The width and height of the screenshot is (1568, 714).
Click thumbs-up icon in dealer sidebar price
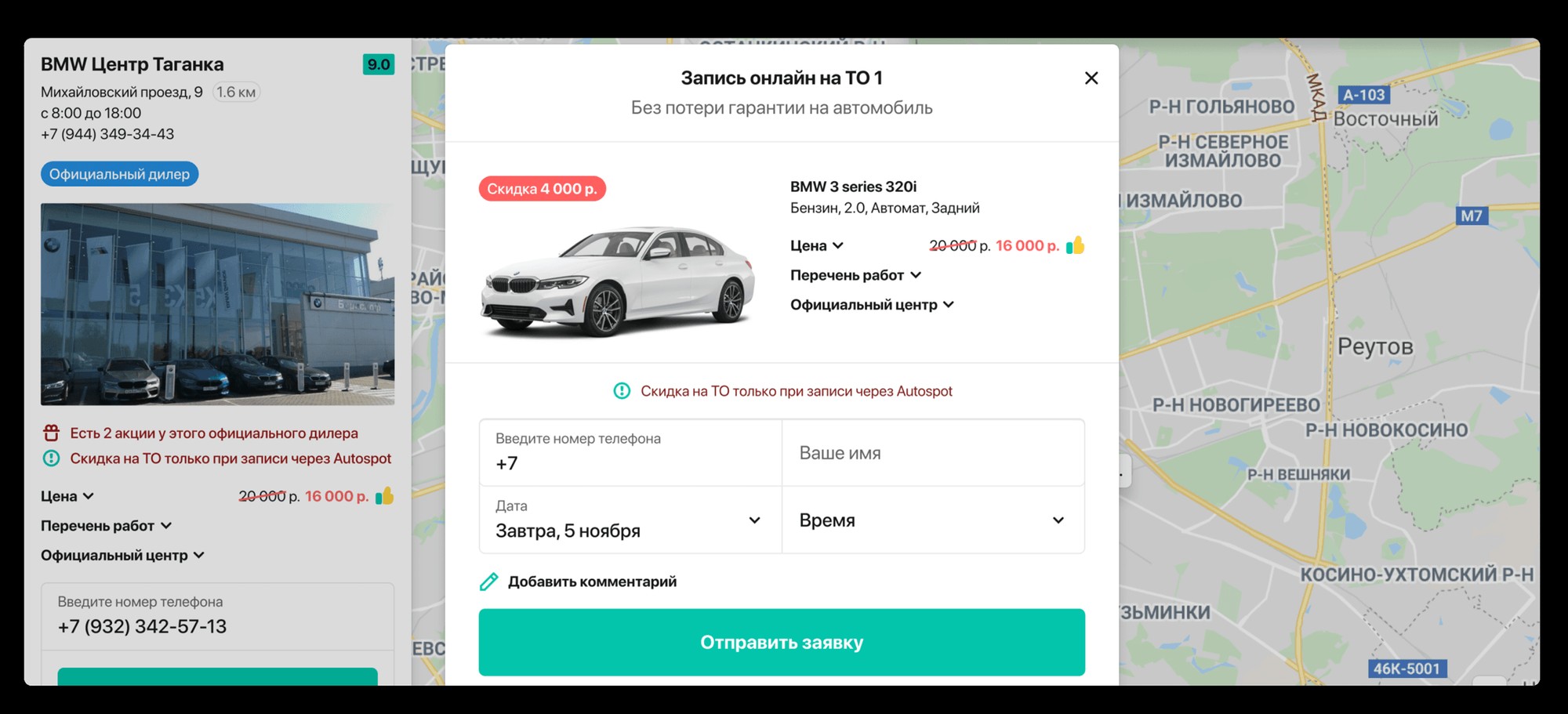click(x=384, y=496)
